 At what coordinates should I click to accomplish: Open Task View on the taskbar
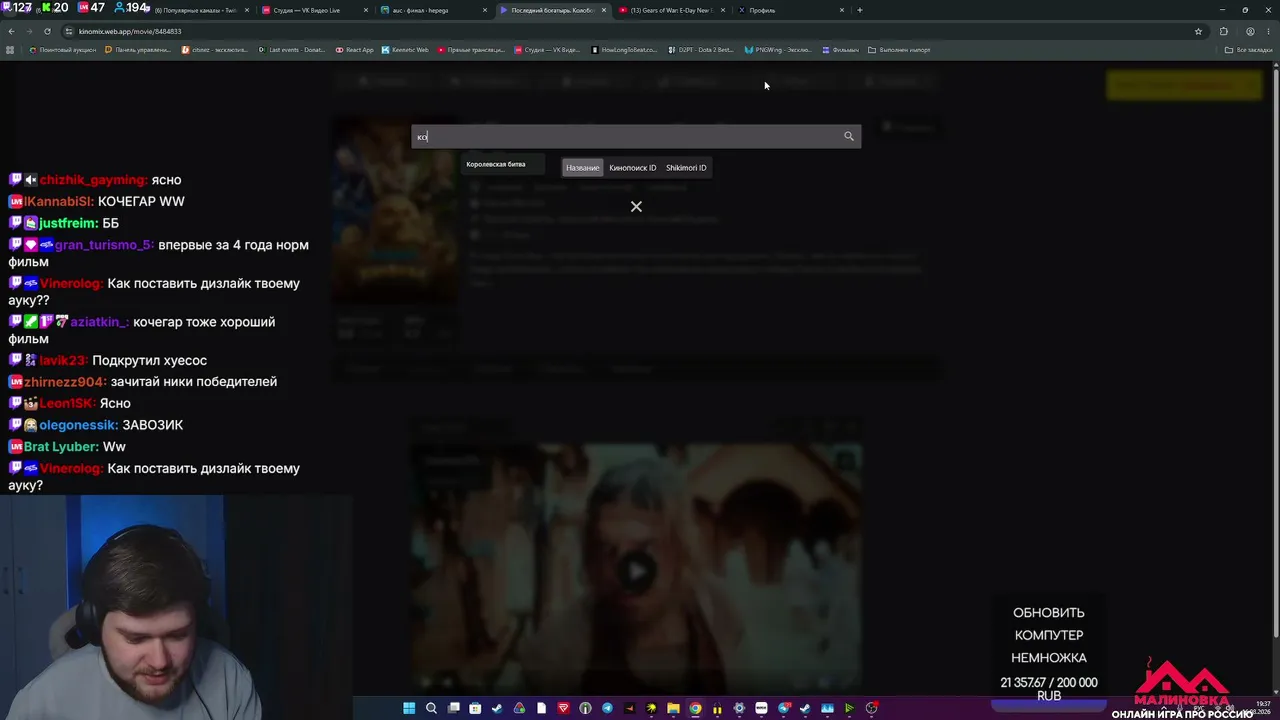453,709
